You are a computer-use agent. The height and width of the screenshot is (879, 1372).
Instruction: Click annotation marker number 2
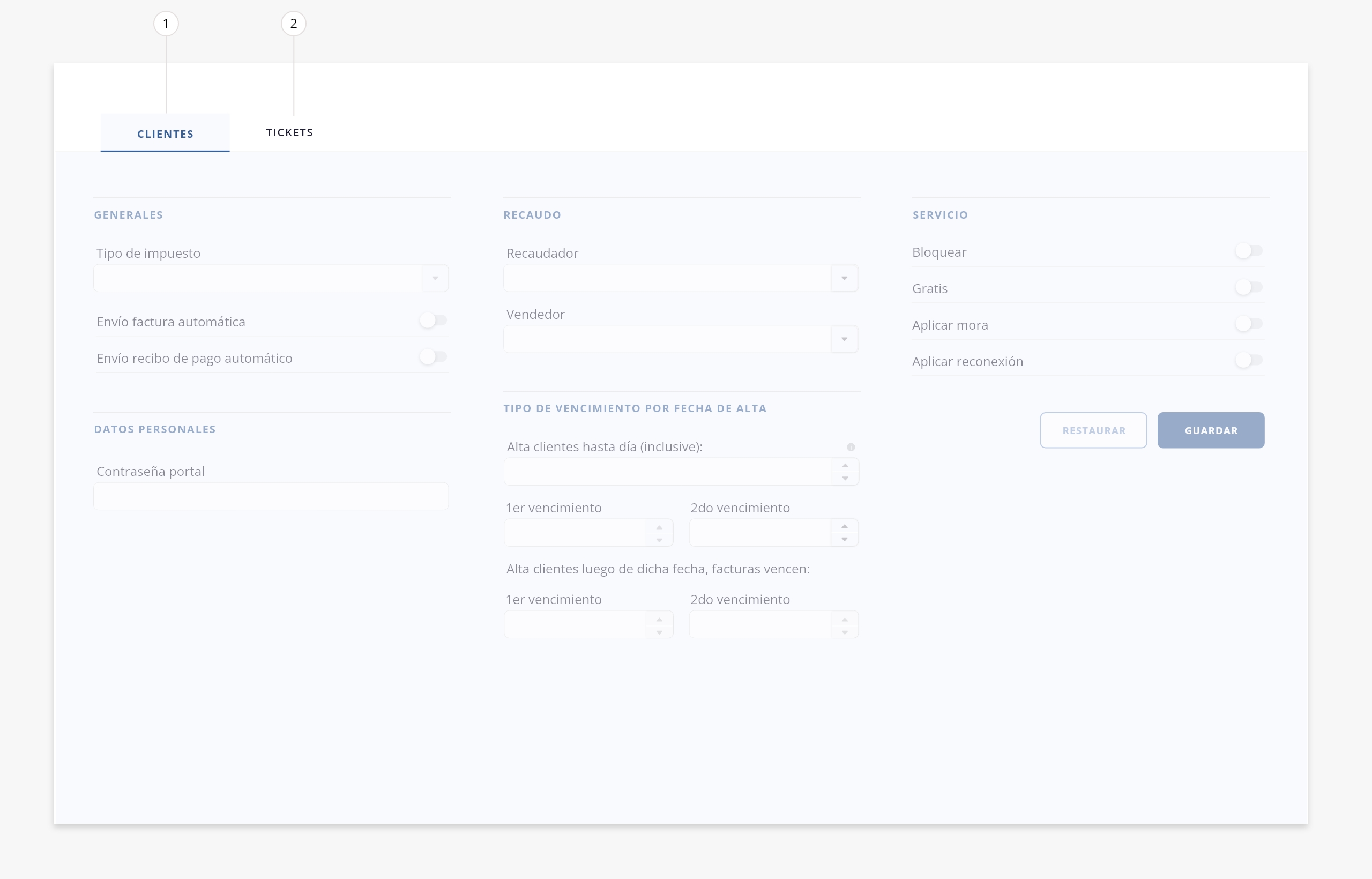(293, 24)
